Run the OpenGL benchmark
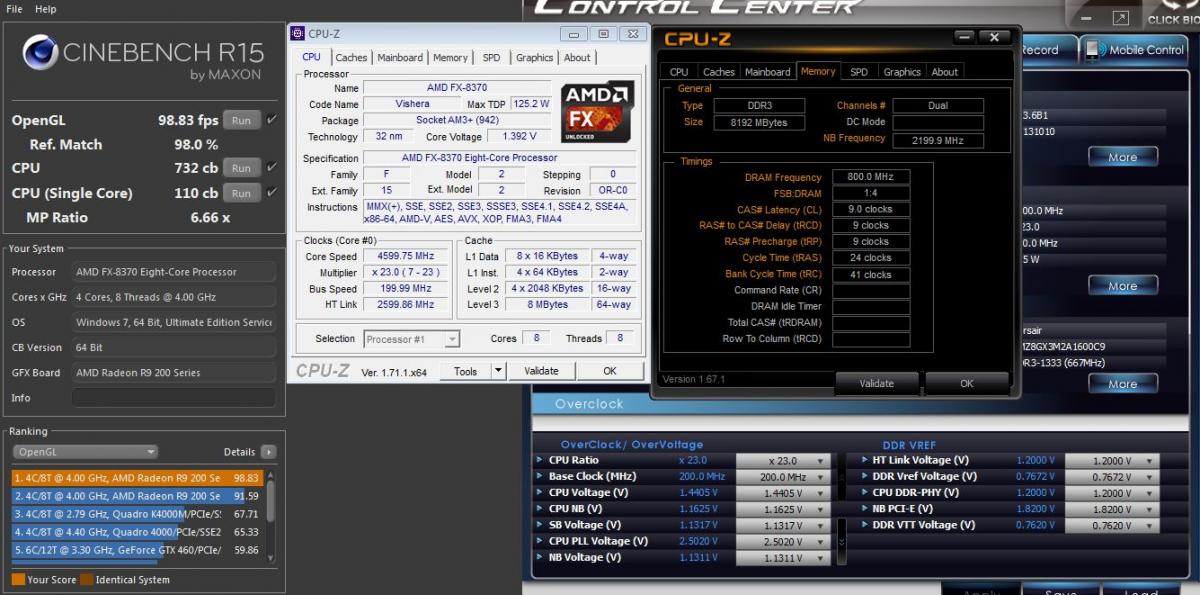 click(241, 120)
